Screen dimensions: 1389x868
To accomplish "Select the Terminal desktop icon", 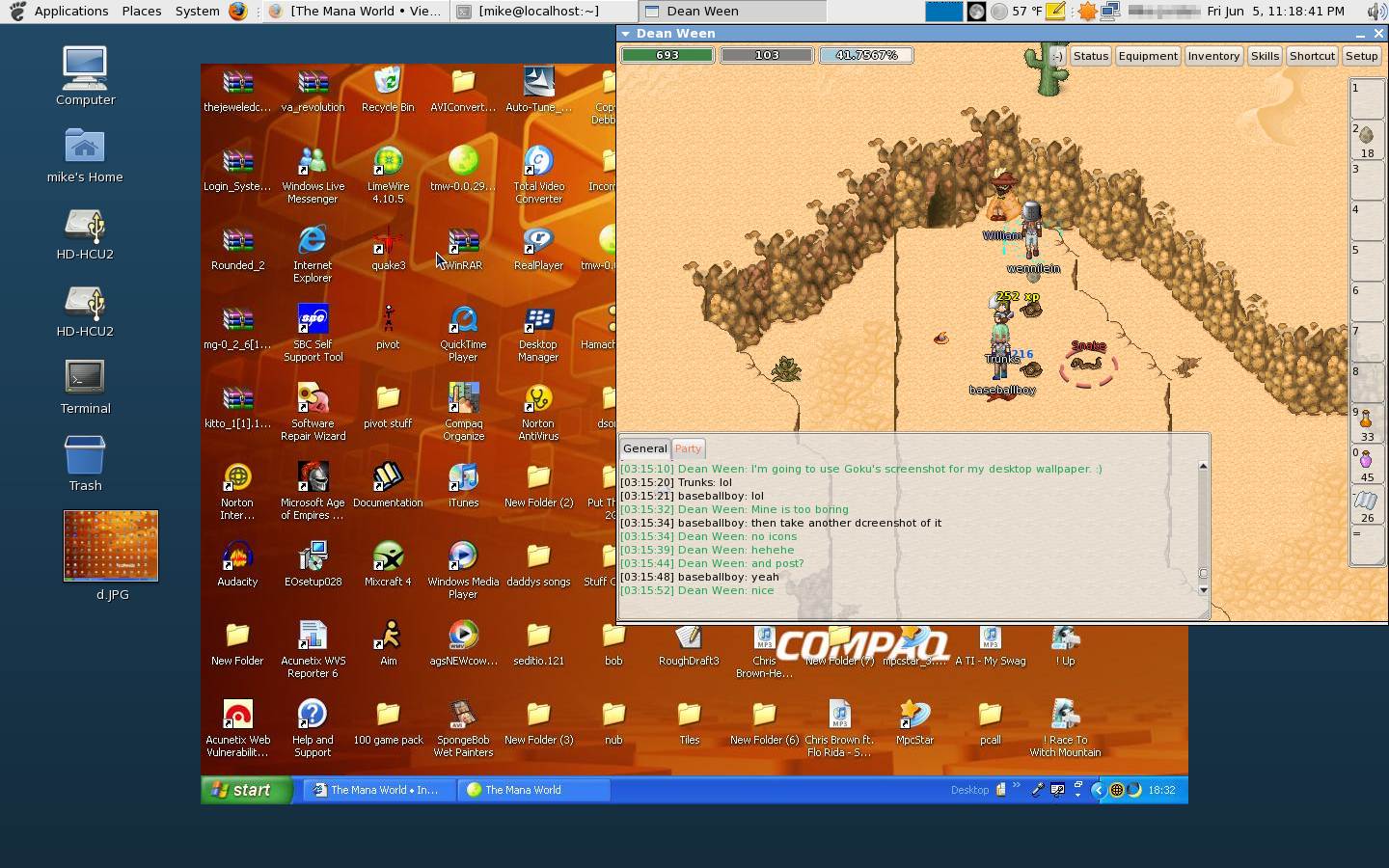I will click(85, 387).
